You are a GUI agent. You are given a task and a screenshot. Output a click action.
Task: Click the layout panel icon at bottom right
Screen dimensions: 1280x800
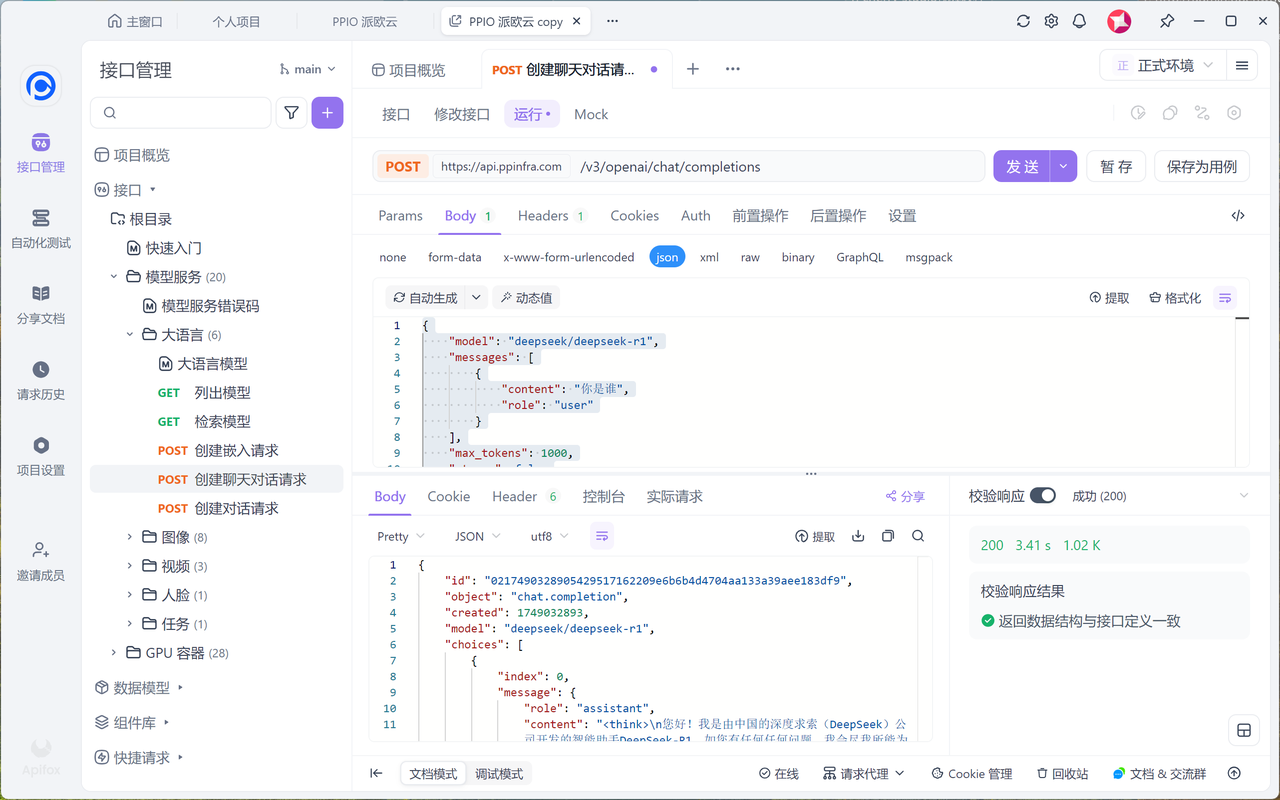(x=1244, y=730)
